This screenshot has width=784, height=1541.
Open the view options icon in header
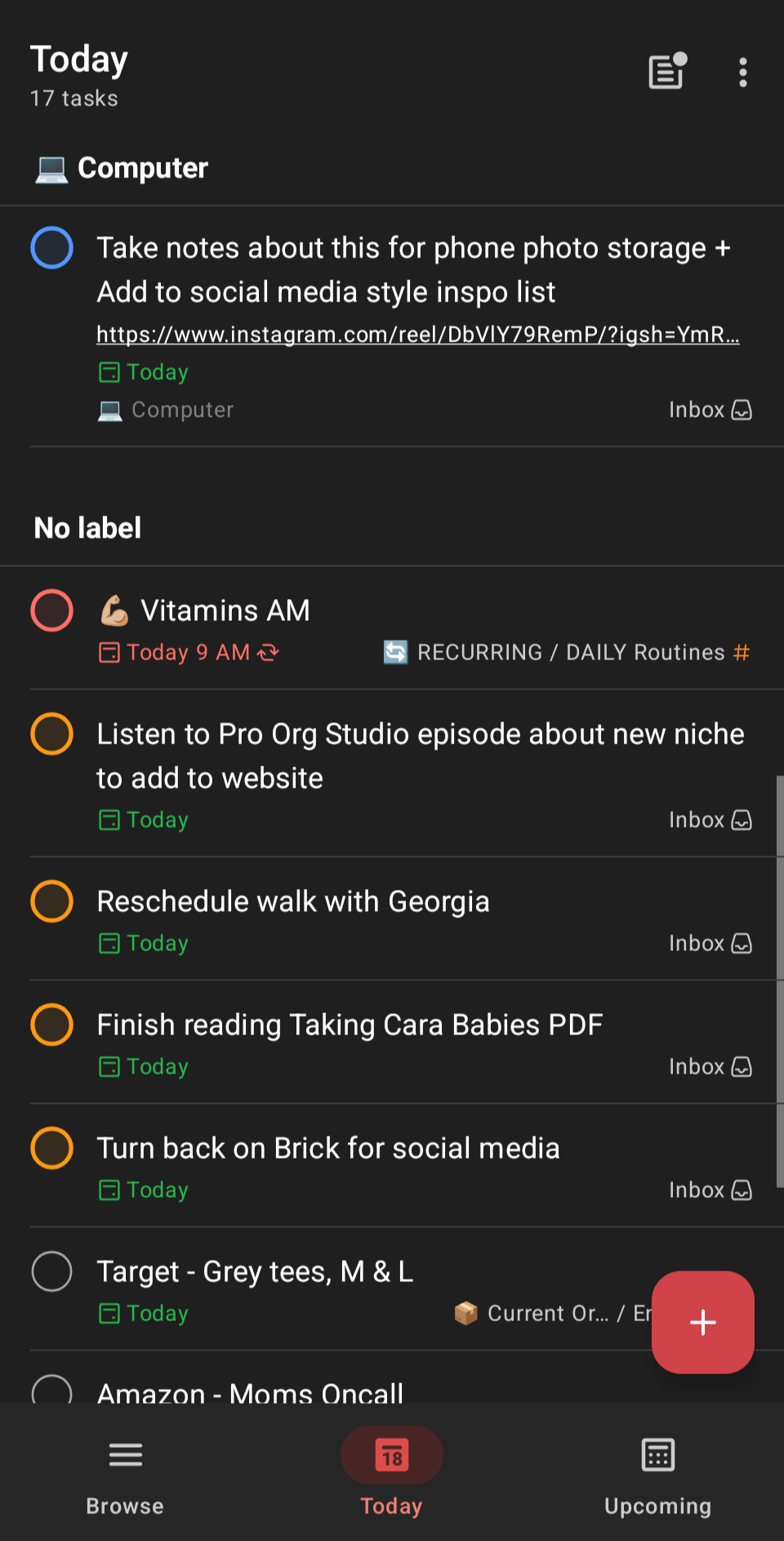(667, 72)
